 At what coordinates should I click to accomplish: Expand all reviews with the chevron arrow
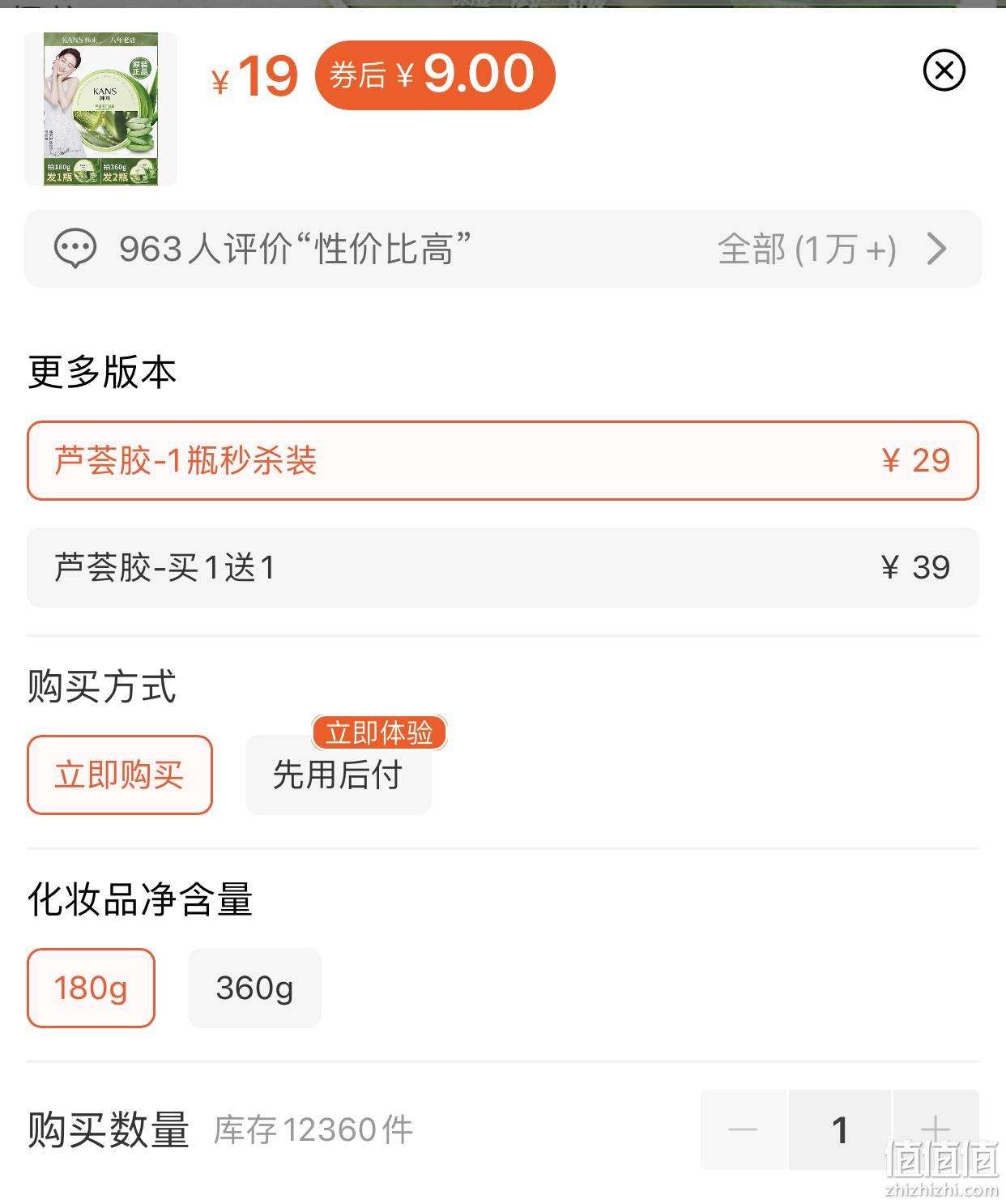(x=936, y=249)
